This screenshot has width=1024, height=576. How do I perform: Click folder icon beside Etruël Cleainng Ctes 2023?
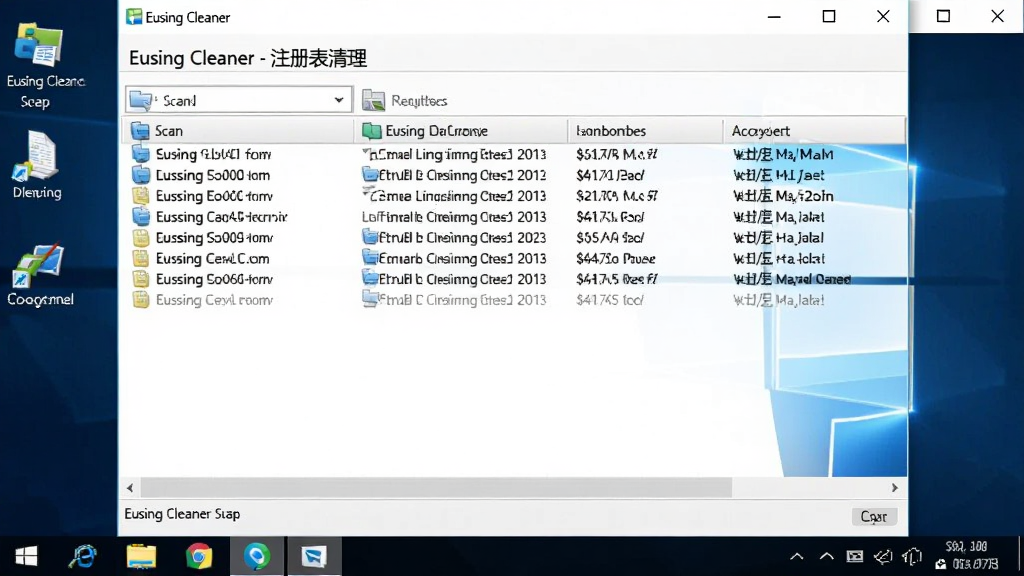pos(370,238)
